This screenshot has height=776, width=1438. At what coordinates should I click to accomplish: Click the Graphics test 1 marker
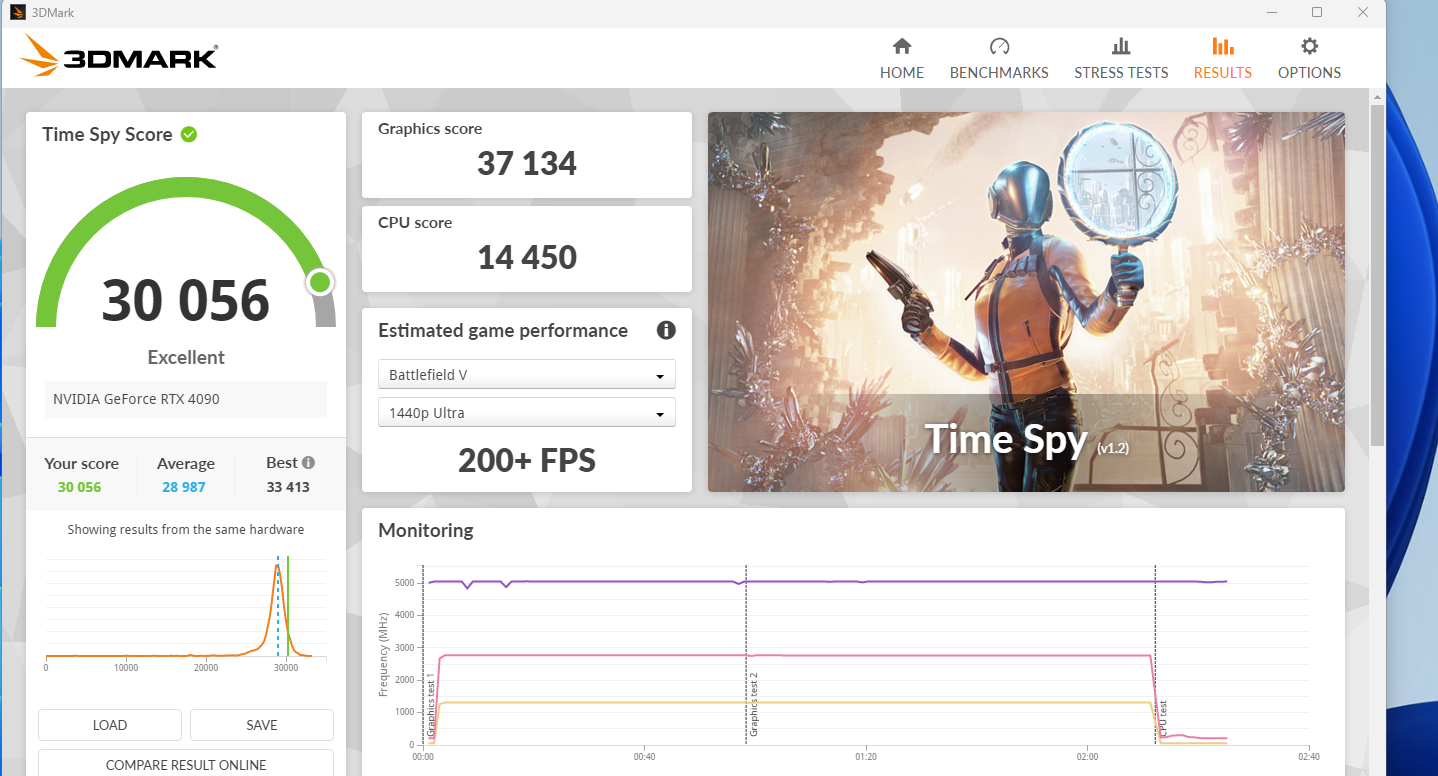pos(431,706)
